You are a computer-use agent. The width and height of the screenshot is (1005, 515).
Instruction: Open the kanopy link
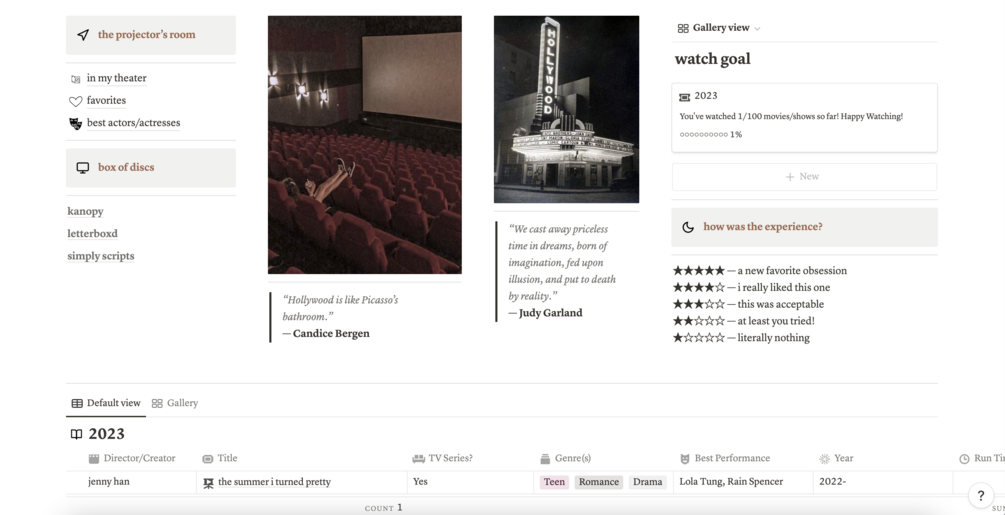(85, 211)
